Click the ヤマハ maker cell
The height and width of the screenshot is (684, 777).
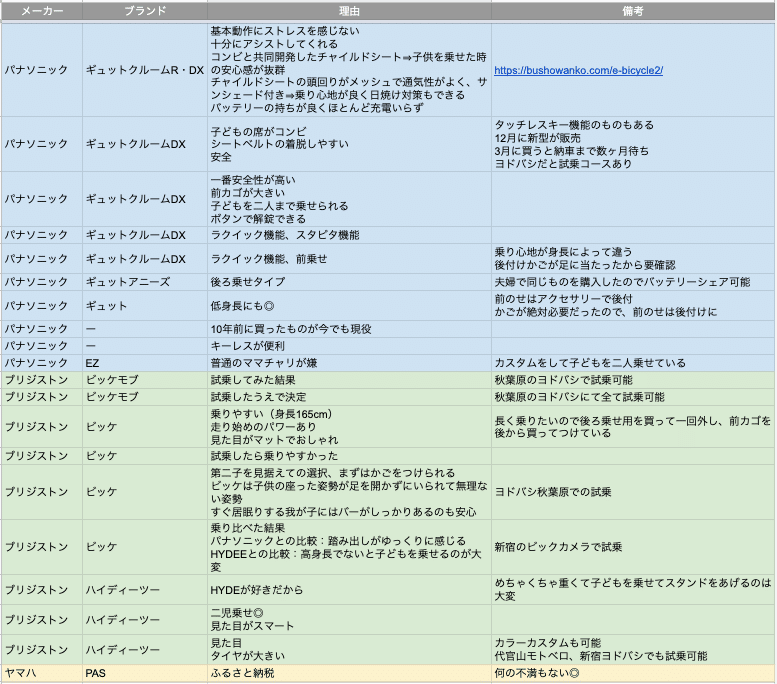pyautogui.click(x=42, y=673)
